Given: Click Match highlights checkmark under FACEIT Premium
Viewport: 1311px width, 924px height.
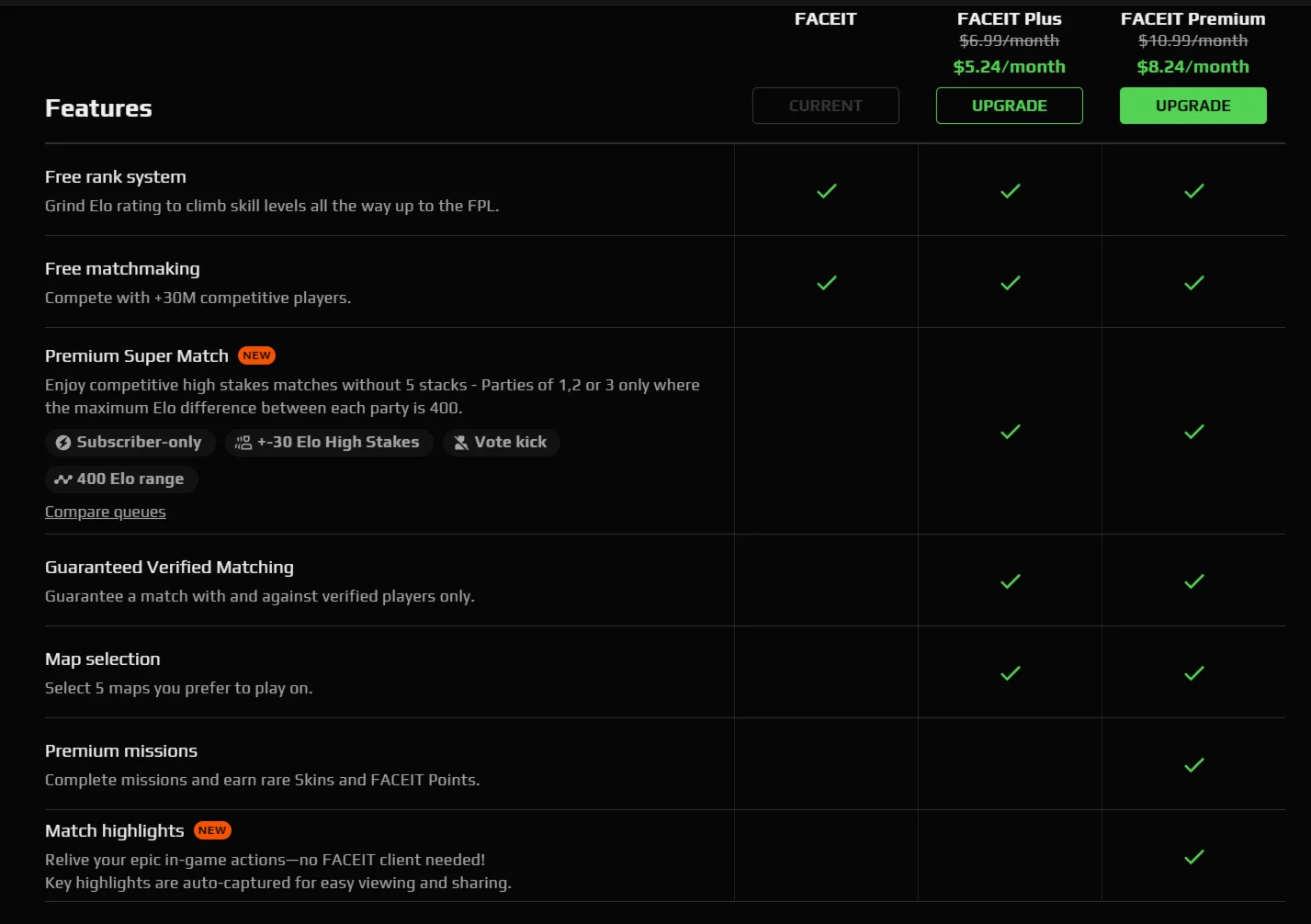Looking at the screenshot, I should pos(1194,857).
